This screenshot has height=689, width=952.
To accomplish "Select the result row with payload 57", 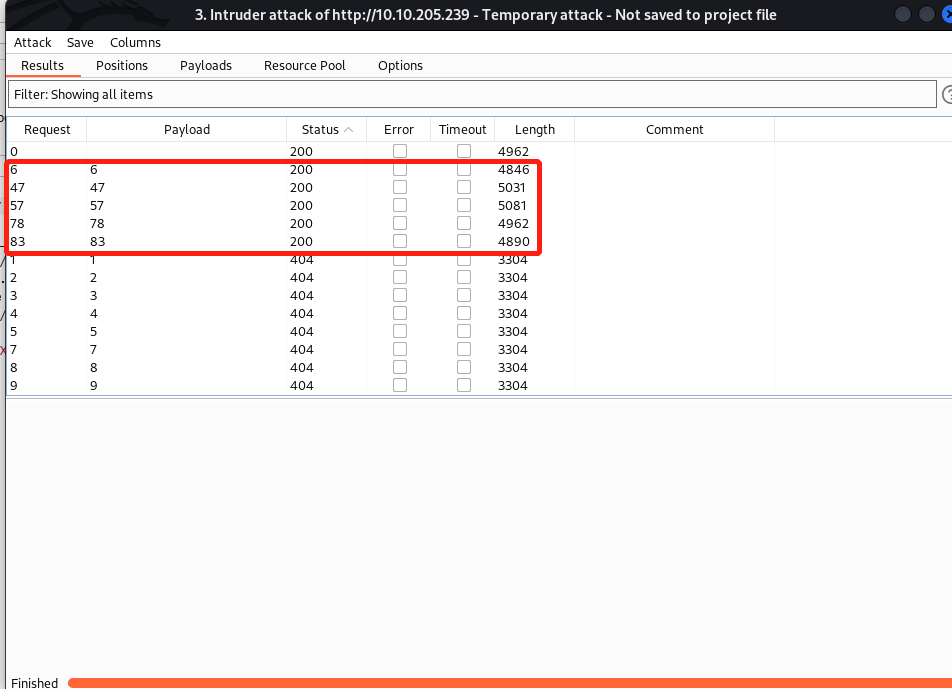I will pos(200,206).
